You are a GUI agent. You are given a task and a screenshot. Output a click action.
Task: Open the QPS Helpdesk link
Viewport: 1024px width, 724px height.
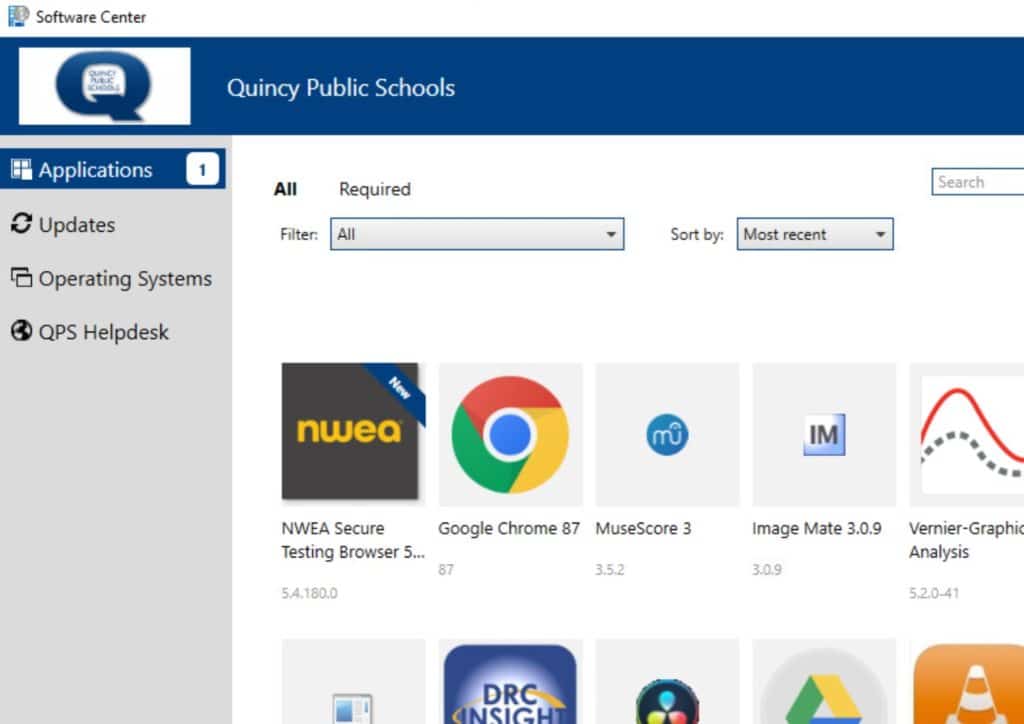(103, 332)
